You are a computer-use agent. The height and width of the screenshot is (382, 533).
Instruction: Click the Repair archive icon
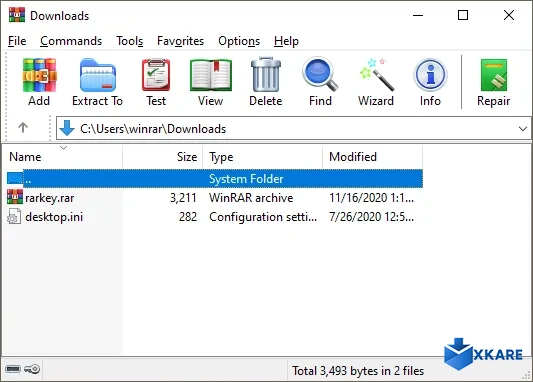[494, 75]
